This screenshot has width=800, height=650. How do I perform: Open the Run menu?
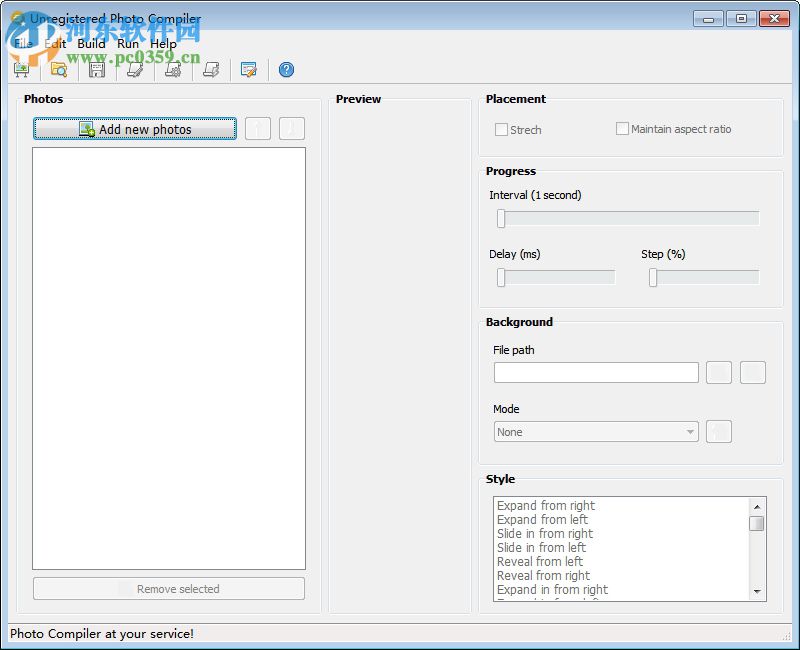[x=128, y=44]
